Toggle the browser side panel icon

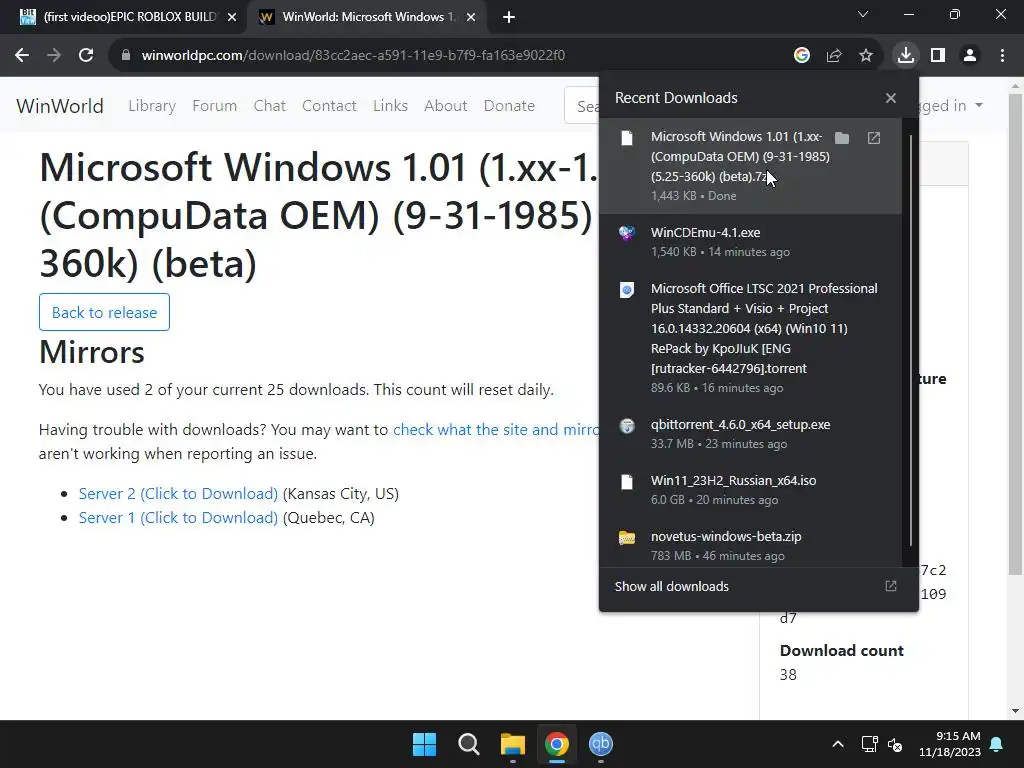click(938, 56)
